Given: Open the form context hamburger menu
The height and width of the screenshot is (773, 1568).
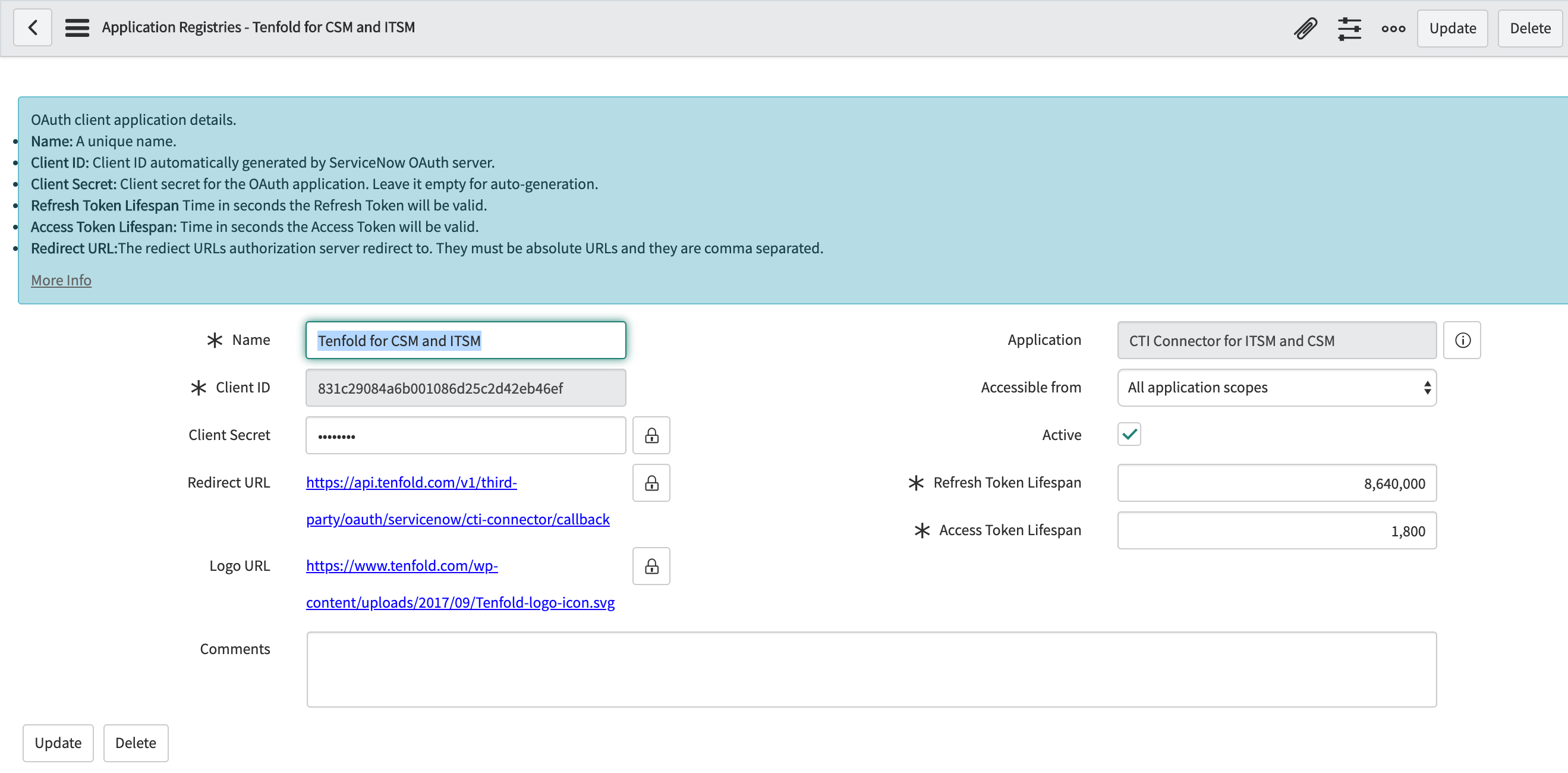Looking at the screenshot, I should [77, 27].
